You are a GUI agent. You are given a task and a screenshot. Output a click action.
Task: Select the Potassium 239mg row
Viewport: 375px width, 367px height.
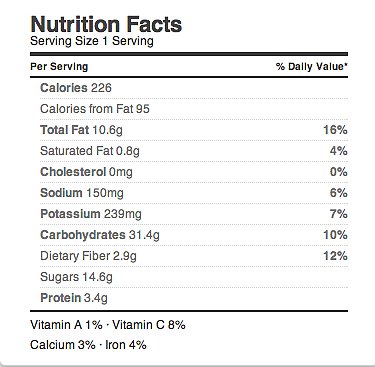click(194, 214)
